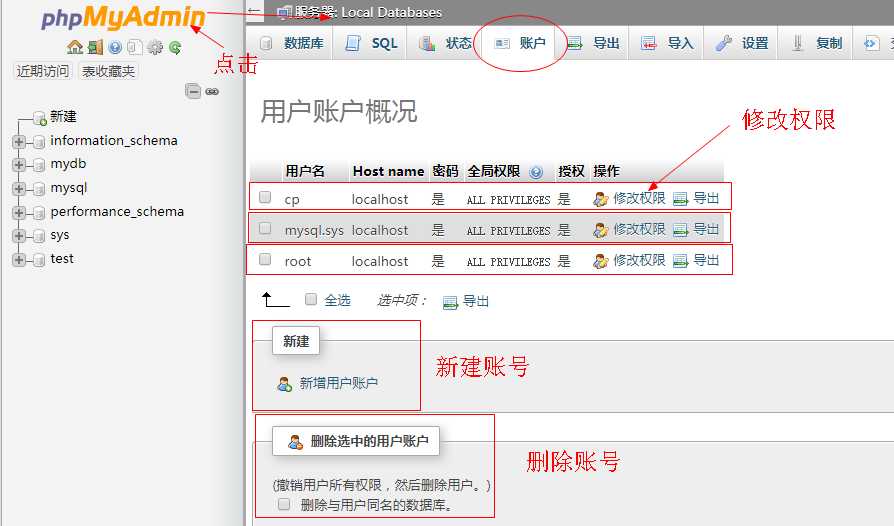Click the phpMyAdmin logo
The height and width of the screenshot is (526, 894).
[x=123, y=17]
